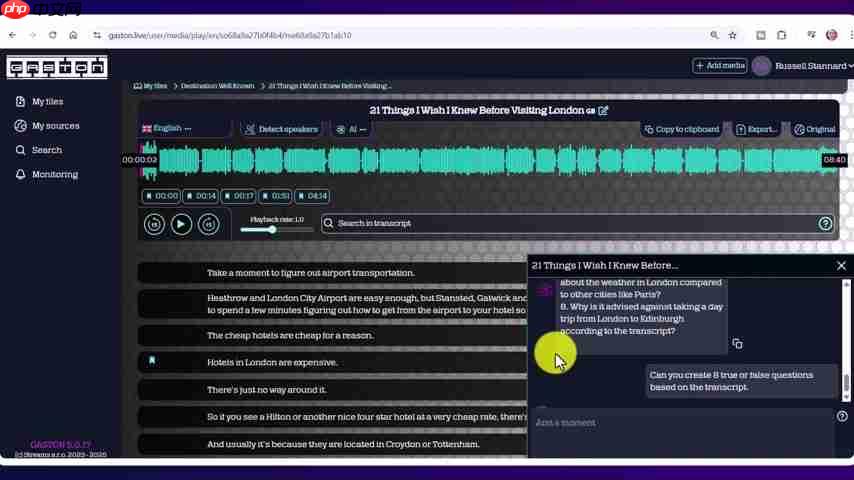Click My files icon in sidebar

[x=20, y=102]
